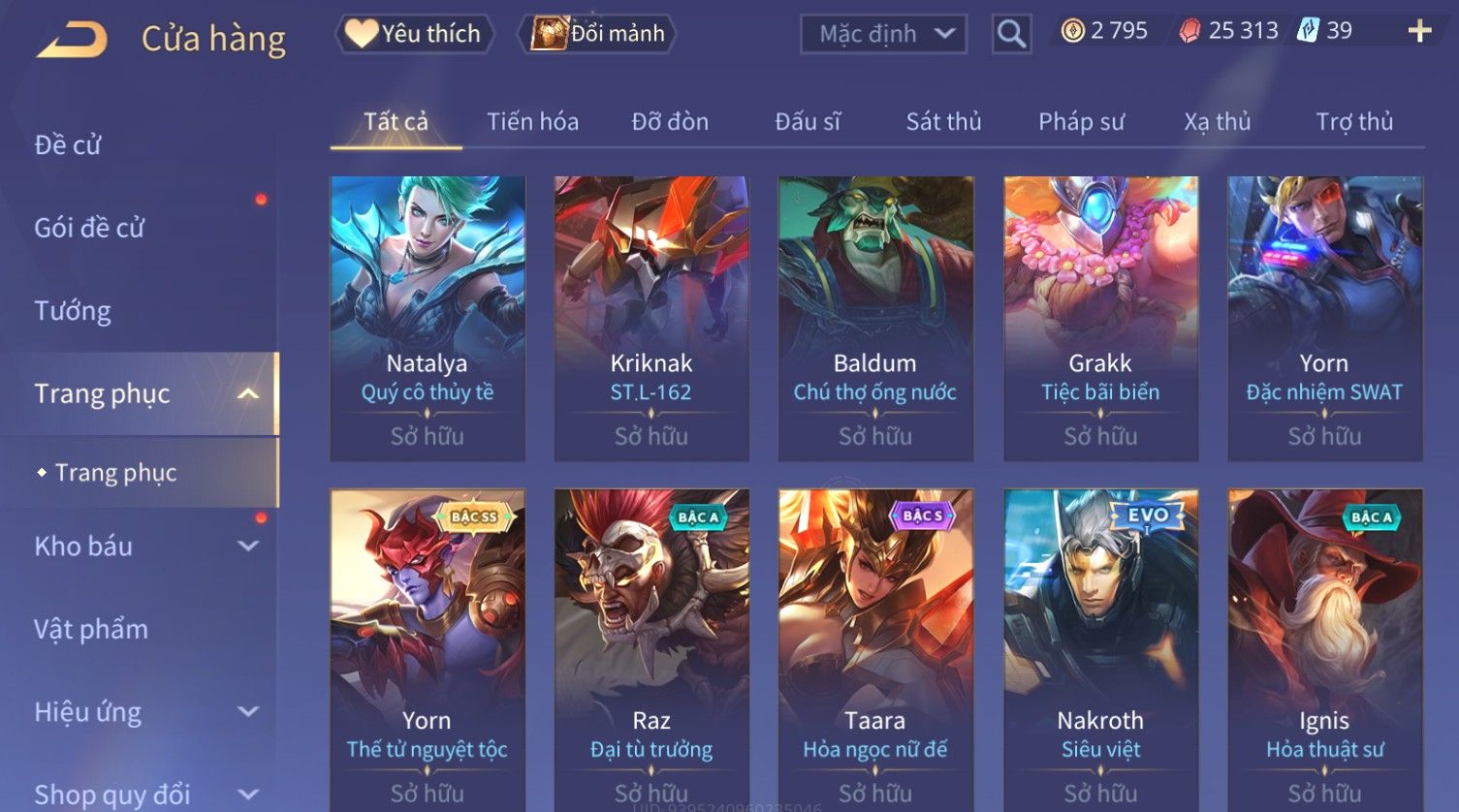The height and width of the screenshot is (812, 1459).
Task: Tap the gold coin balance icon
Action: 1072,31
